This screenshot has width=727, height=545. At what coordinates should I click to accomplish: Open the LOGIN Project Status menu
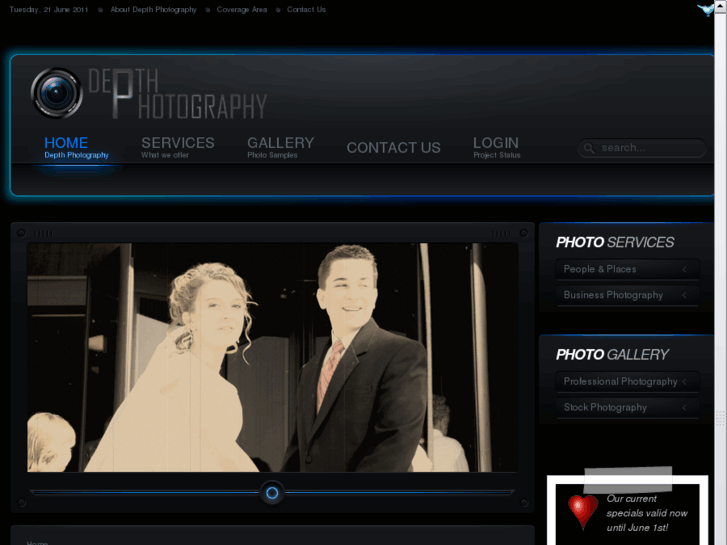(497, 147)
